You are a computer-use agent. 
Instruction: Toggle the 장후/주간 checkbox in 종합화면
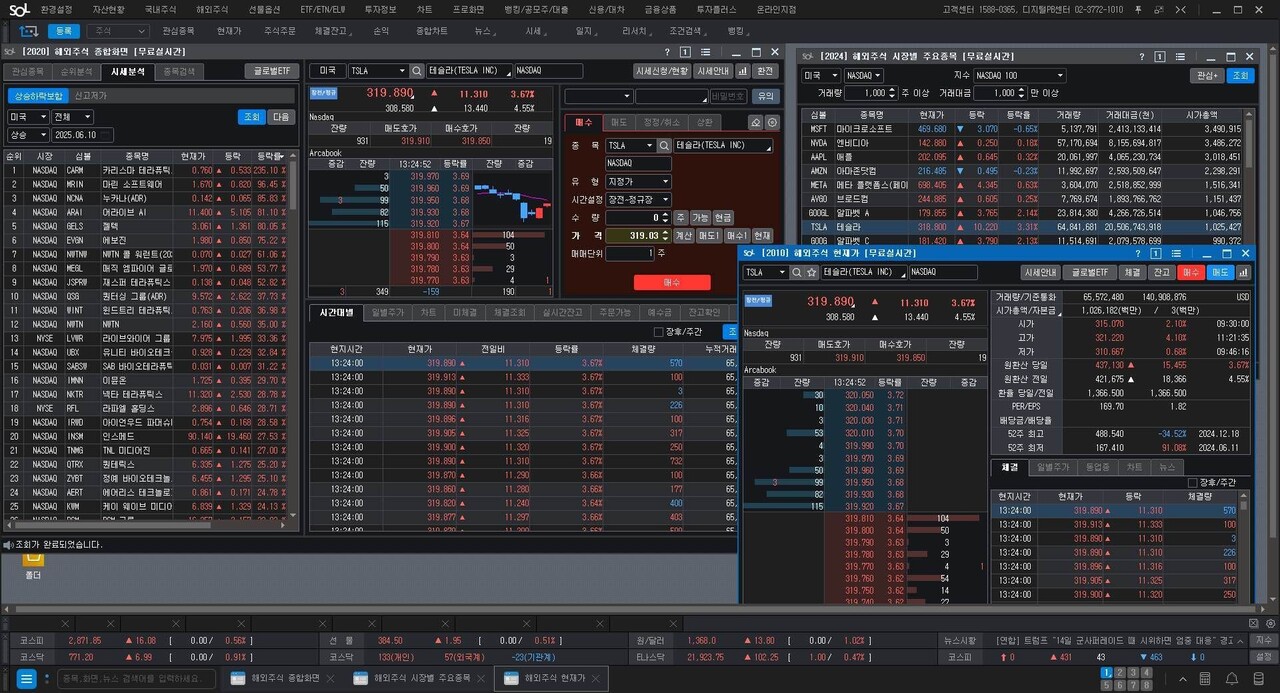tap(658, 332)
